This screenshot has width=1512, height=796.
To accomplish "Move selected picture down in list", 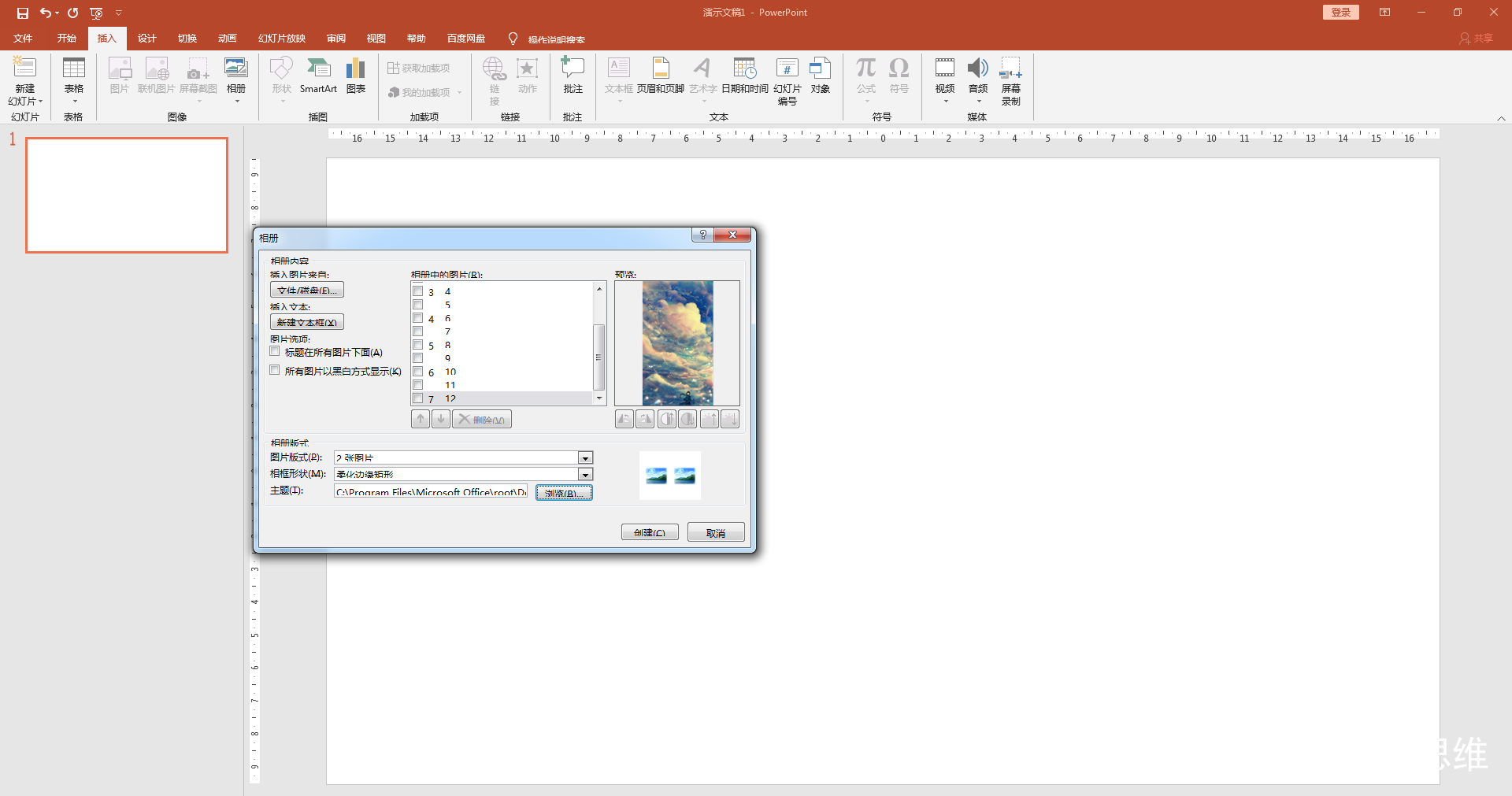I will (441, 420).
